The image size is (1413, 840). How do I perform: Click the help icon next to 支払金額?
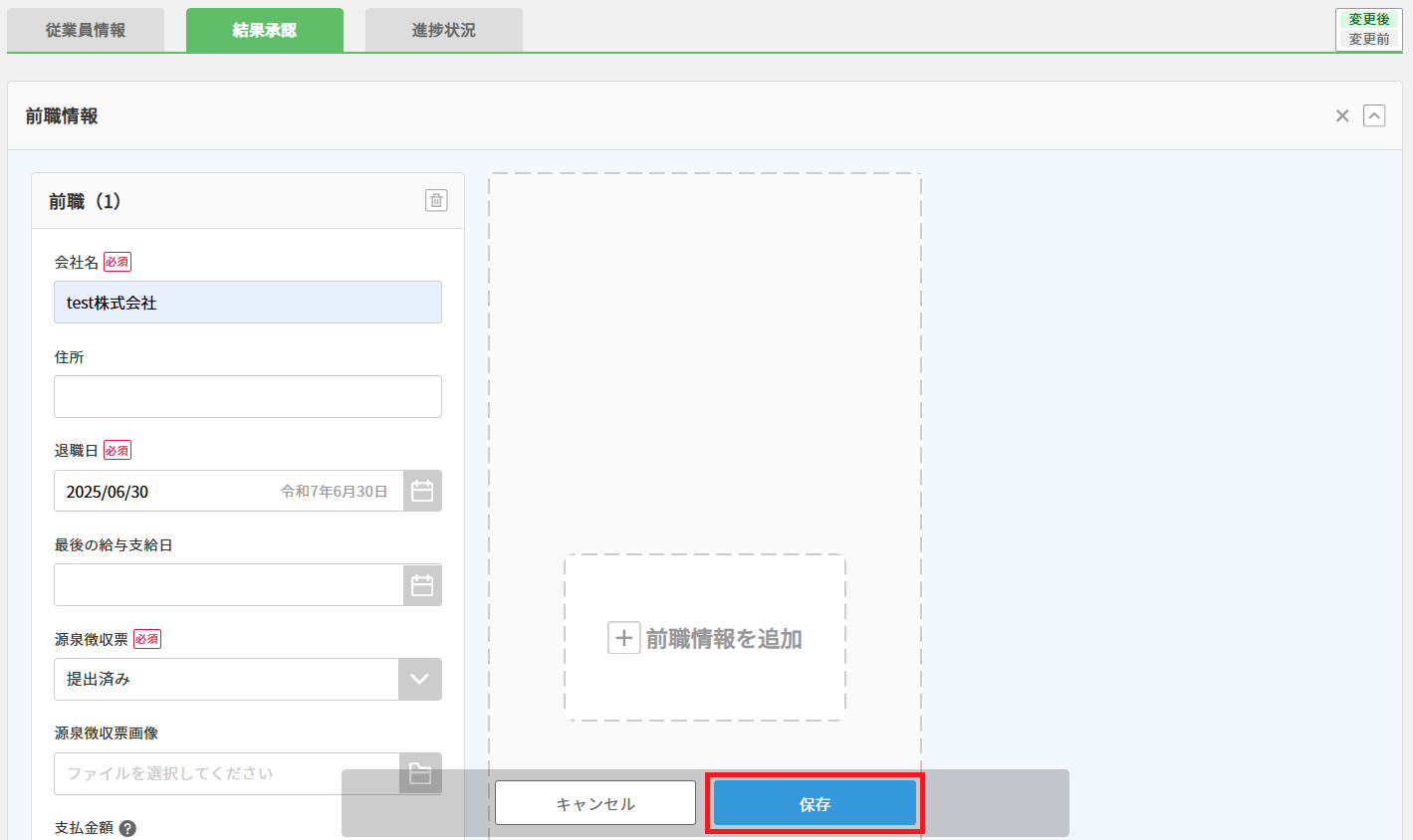[x=127, y=828]
